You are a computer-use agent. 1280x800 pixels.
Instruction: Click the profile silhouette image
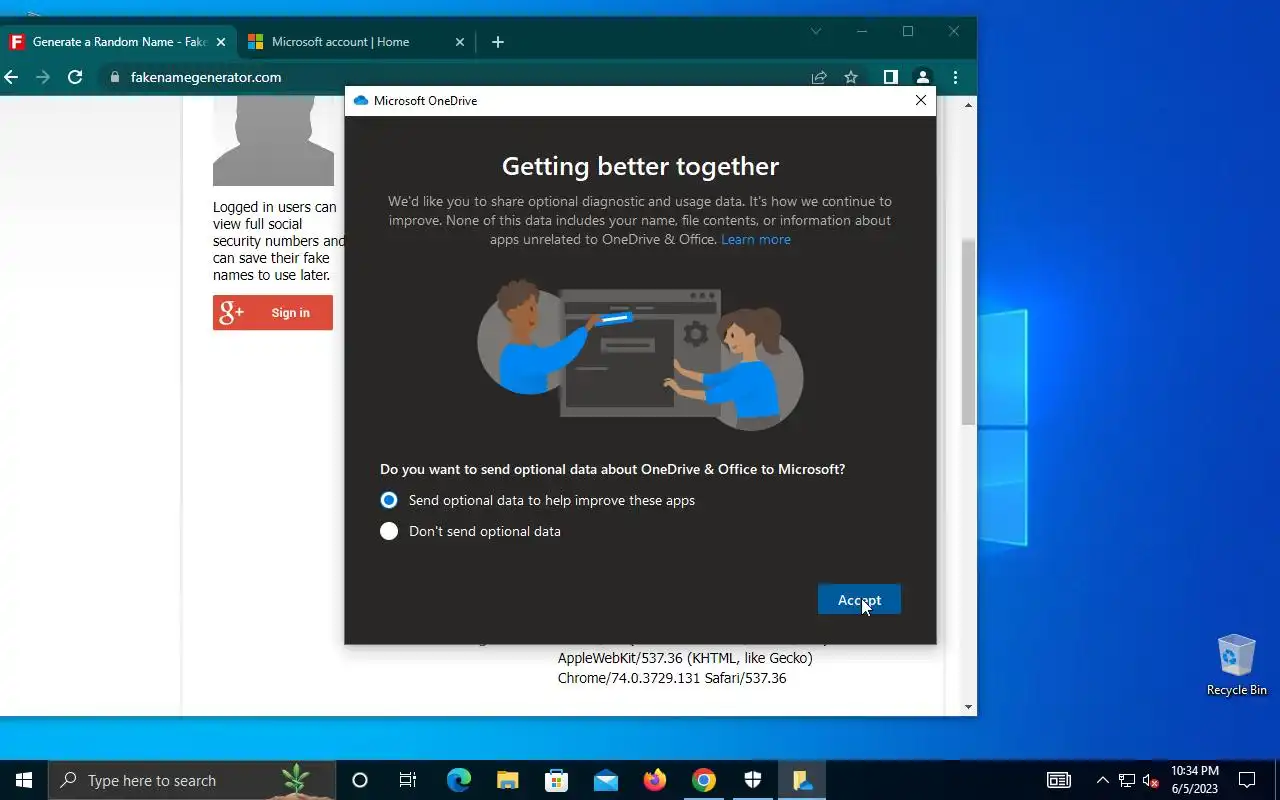coord(273,141)
